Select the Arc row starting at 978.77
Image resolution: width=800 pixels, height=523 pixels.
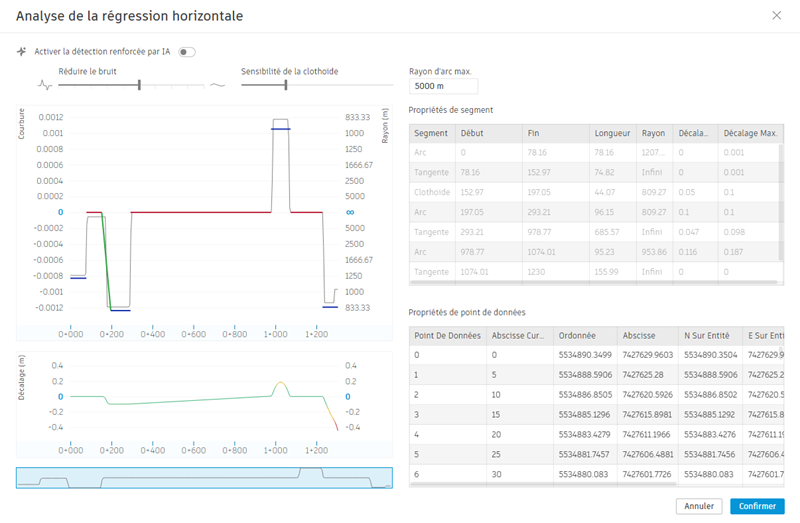click(594, 252)
